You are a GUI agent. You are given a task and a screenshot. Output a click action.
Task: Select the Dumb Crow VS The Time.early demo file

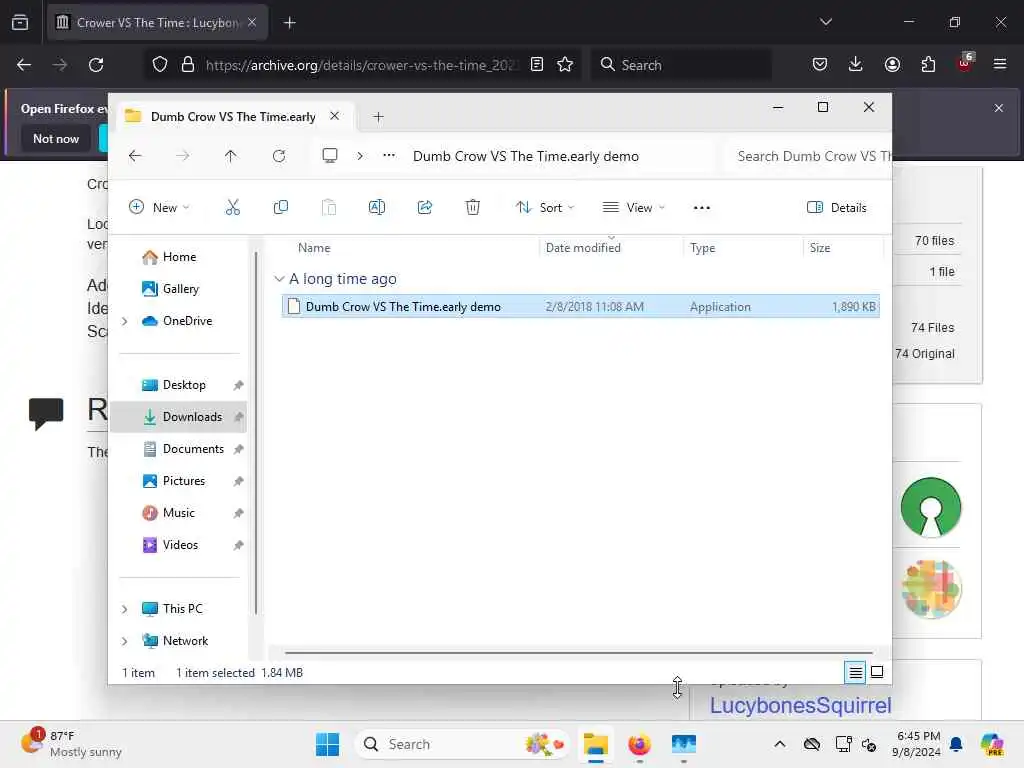pos(581,306)
